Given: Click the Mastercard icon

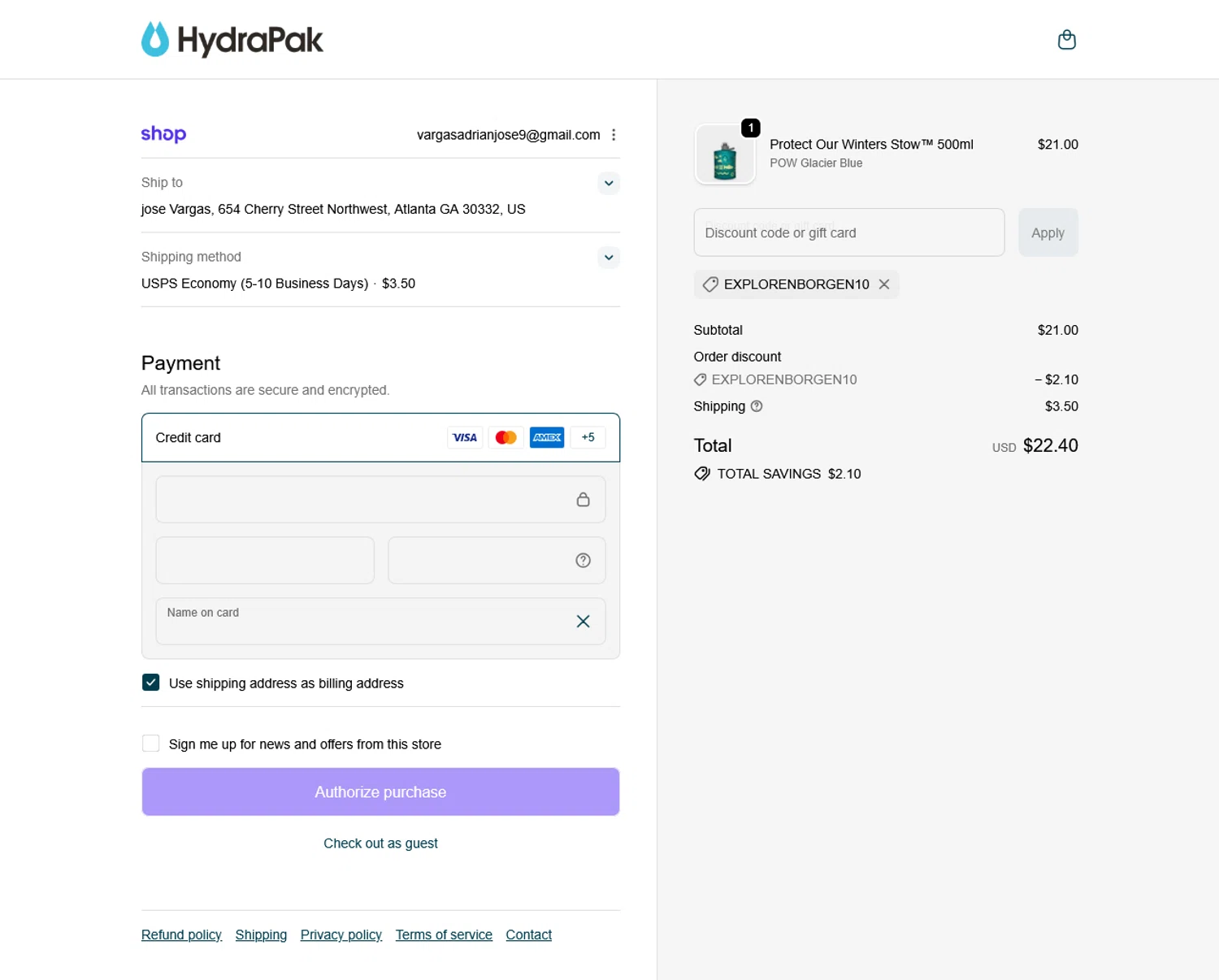Looking at the screenshot, I should coord(505,438).
